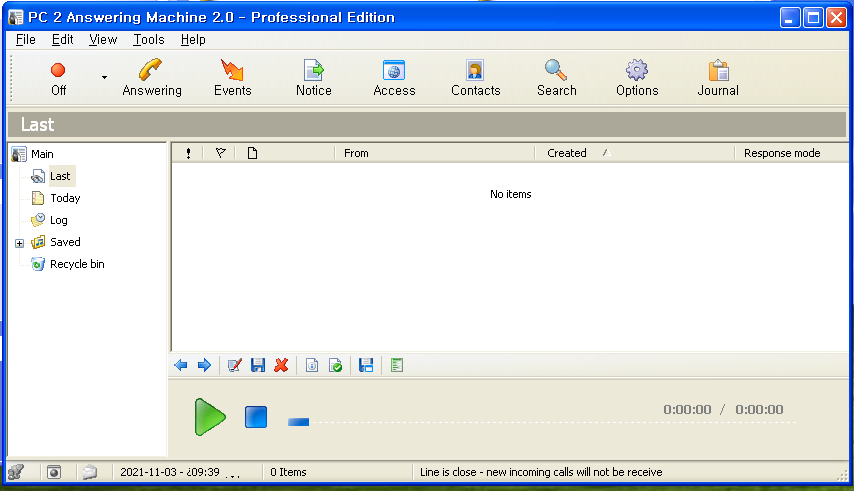Open the Options gear tool
The height and width of the screenshot is (491, 854).
tap(637, 78)
